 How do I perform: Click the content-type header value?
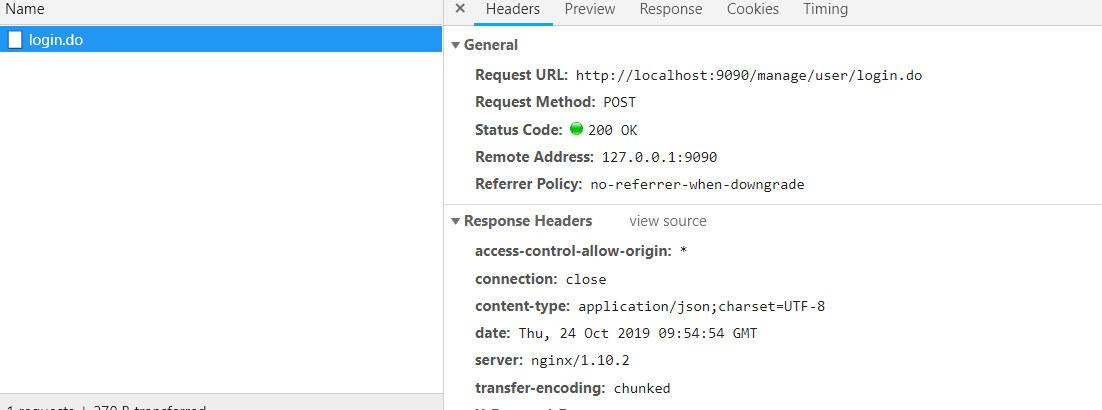[701, 306]
